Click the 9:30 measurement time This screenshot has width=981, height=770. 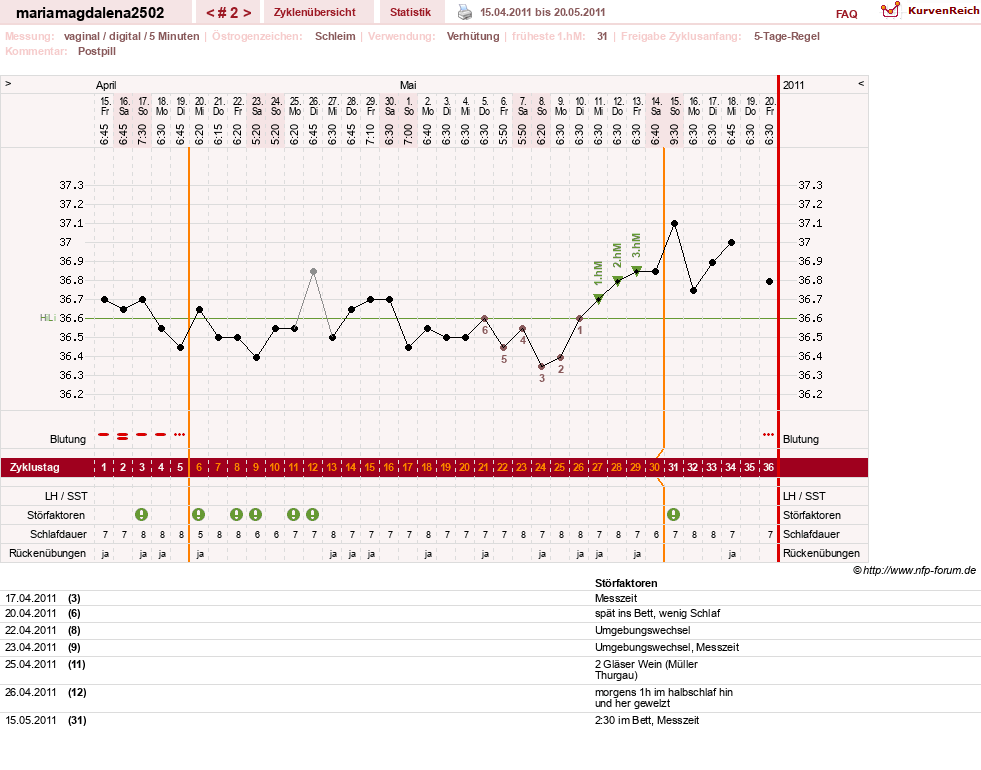click(674, 134)
